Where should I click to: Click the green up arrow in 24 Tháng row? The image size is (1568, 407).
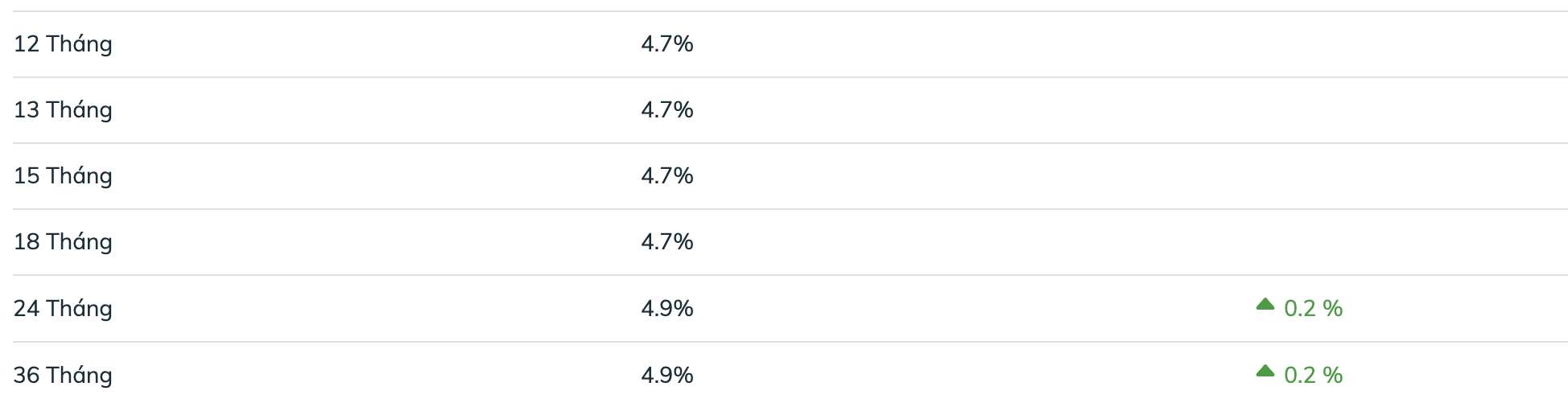pyautogui.click(x=1265, y=304)
